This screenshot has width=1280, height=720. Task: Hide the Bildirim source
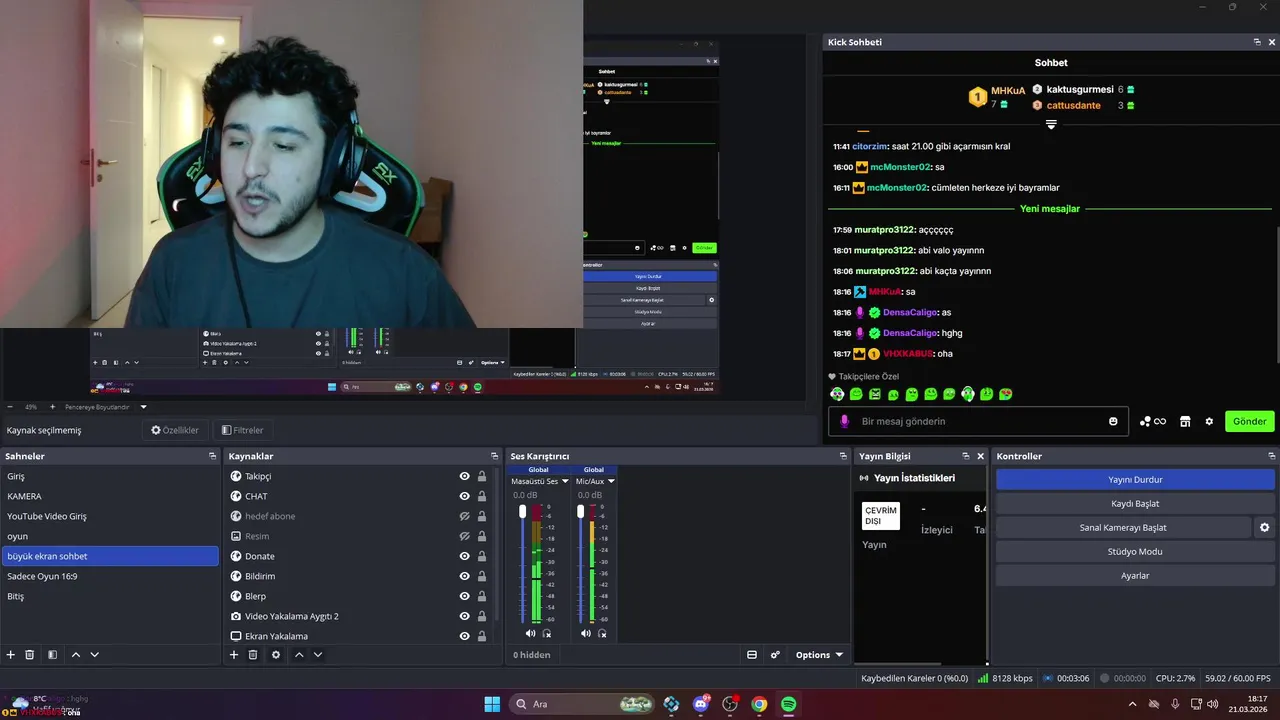point(464,576)
